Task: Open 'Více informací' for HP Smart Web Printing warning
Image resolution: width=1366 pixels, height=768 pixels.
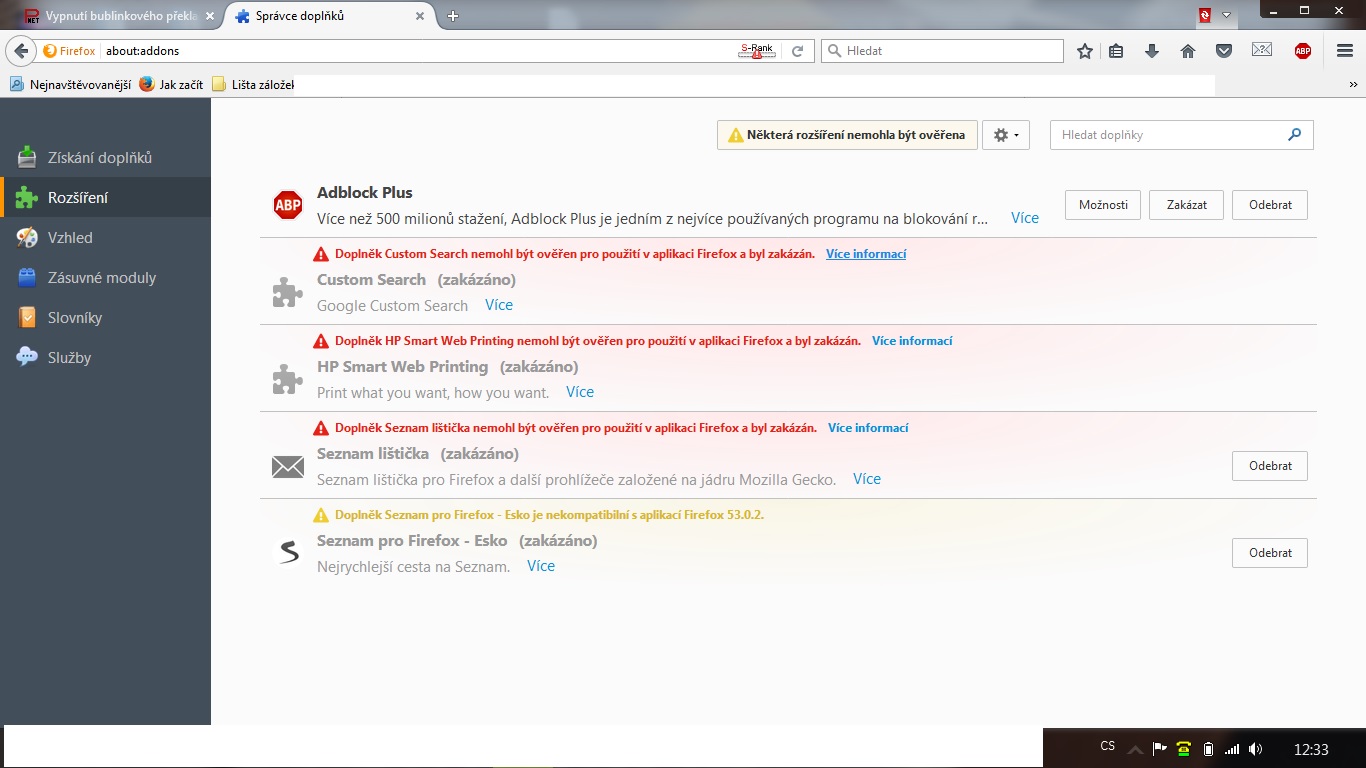Action: pyautogui.click(x=912, y=341)
